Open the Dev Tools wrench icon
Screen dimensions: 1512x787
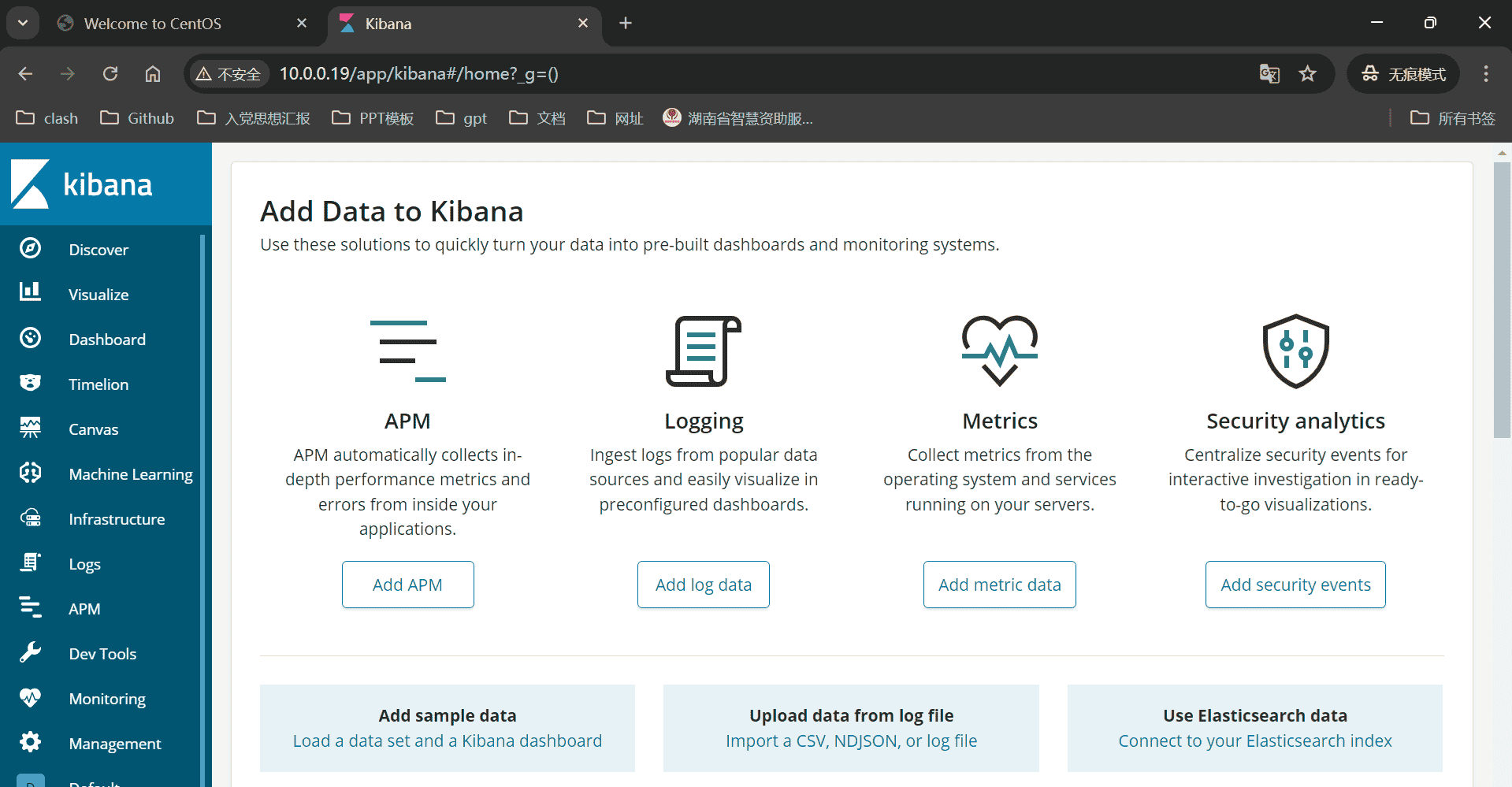pyautogui.click(x=30, y=652)
